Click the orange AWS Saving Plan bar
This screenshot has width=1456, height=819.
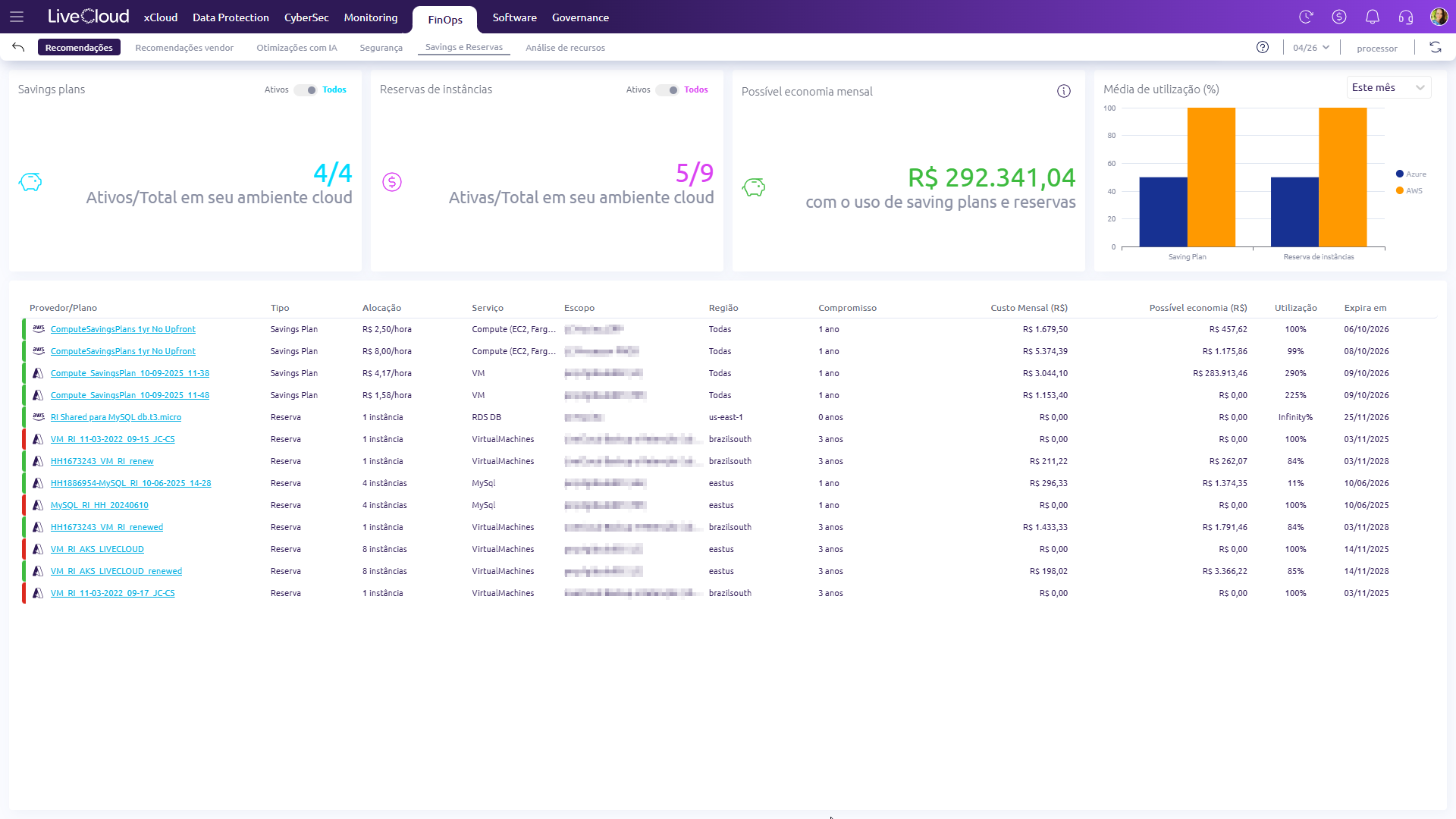(x=1211, y=177)
